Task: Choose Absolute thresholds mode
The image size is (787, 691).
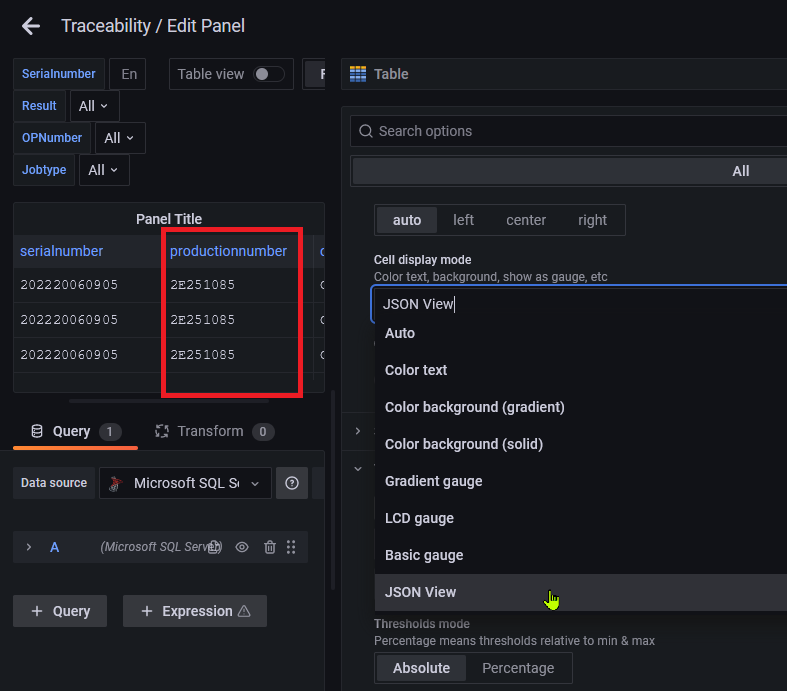Action: 421,668
